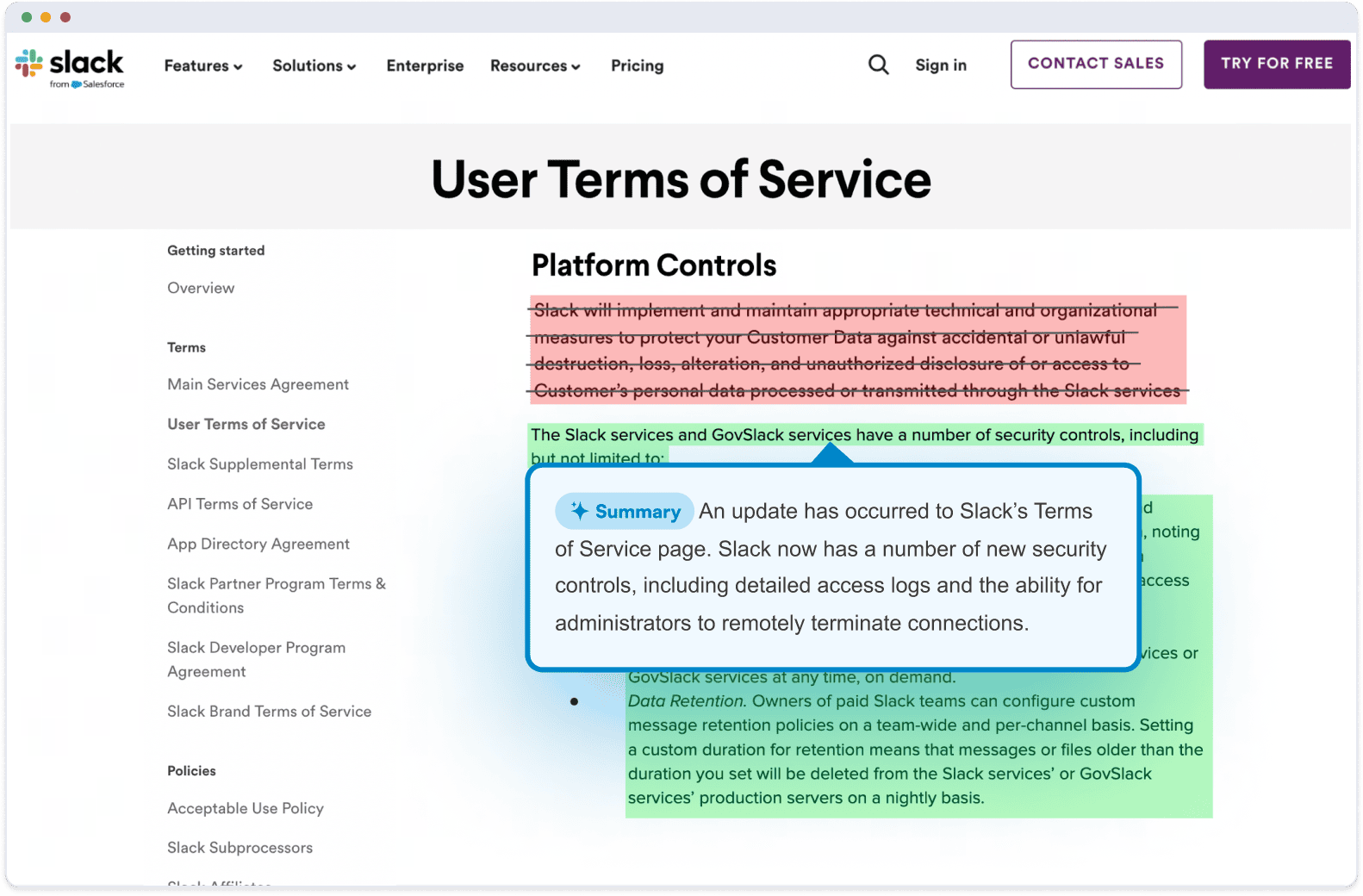Open Slack Brand Terms of Service link
Image resolution: width=1363 pixels, height=896 pixels.
click(270, 711)
